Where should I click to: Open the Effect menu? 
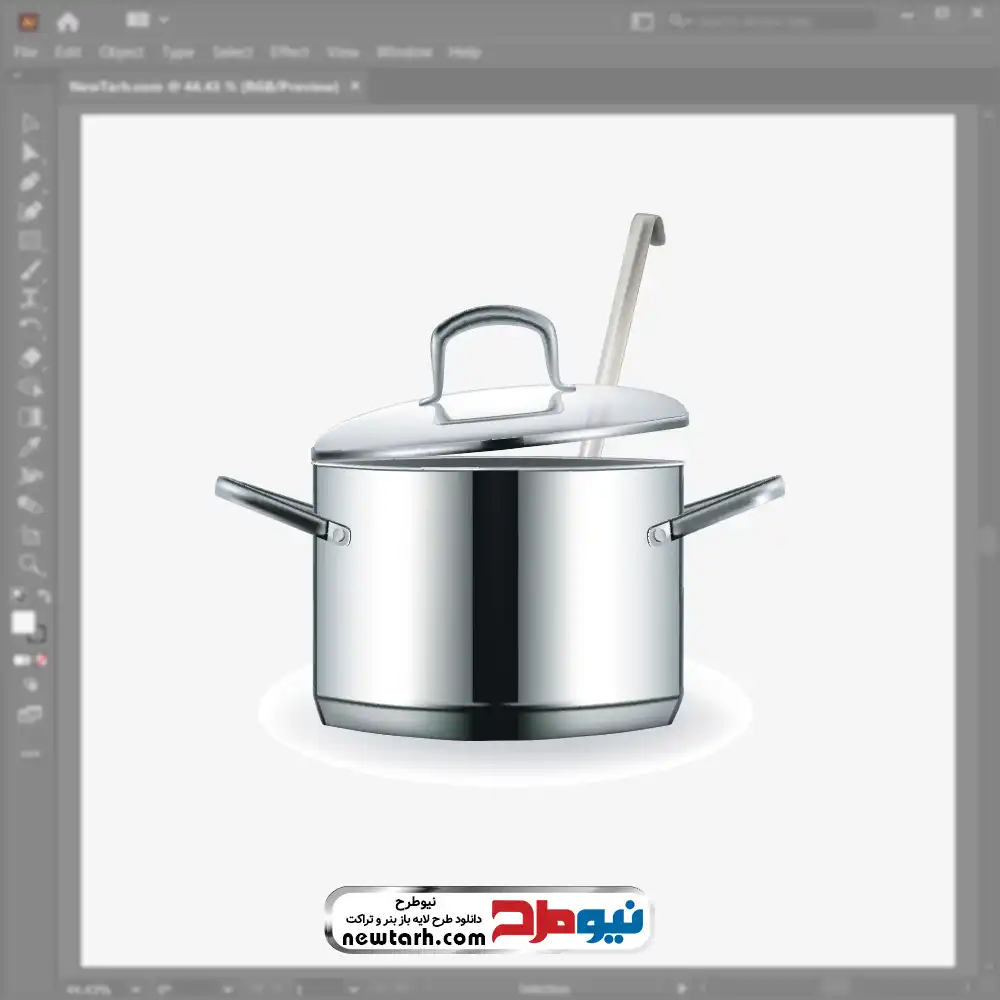tap(290, 52)
